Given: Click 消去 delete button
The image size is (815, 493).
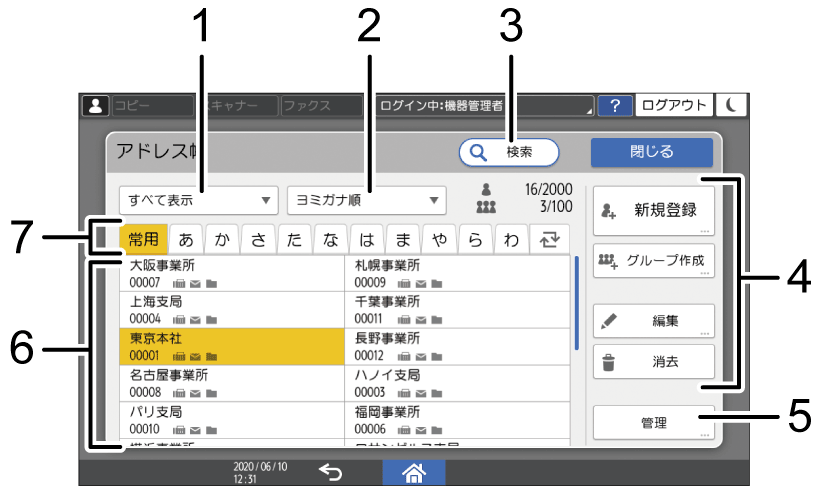Looking at the screenshot, I should click(x=654, y=361).
